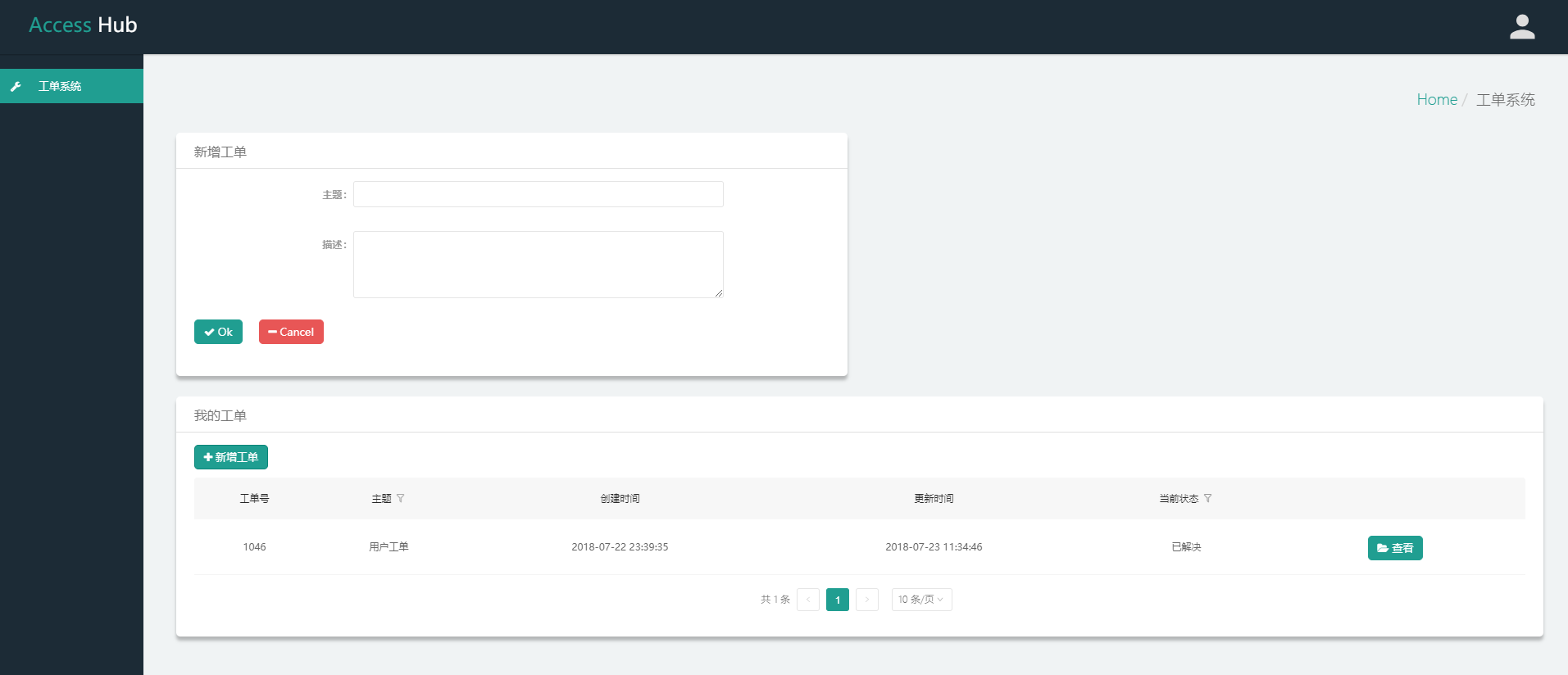The height and width of the screenshot is (675, 1568).
Task: View ticket 1046 with 查看 button
Action: click(1395, 548)
